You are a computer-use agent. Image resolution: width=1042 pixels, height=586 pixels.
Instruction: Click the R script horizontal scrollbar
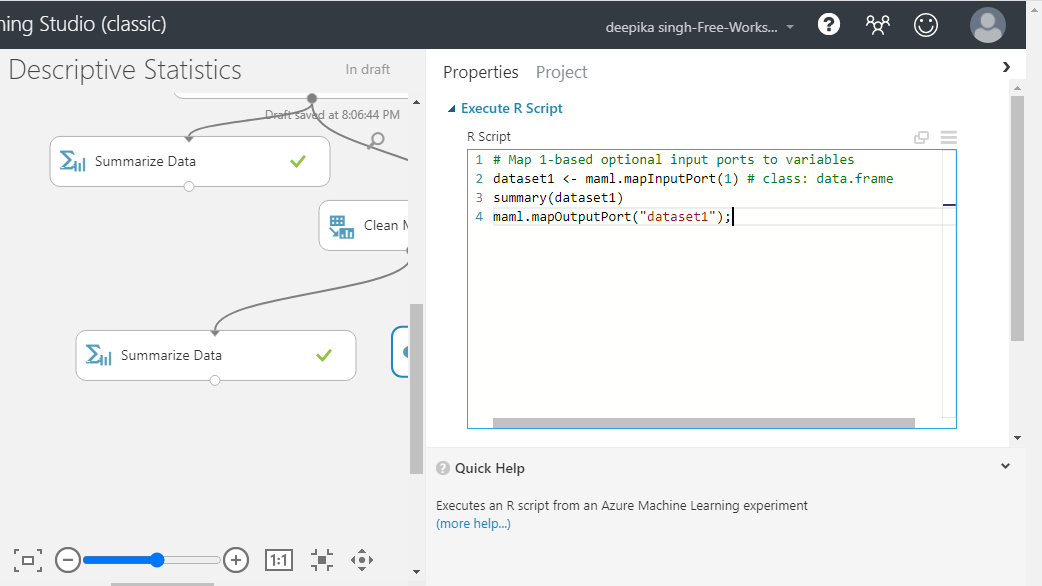point(704,423)
